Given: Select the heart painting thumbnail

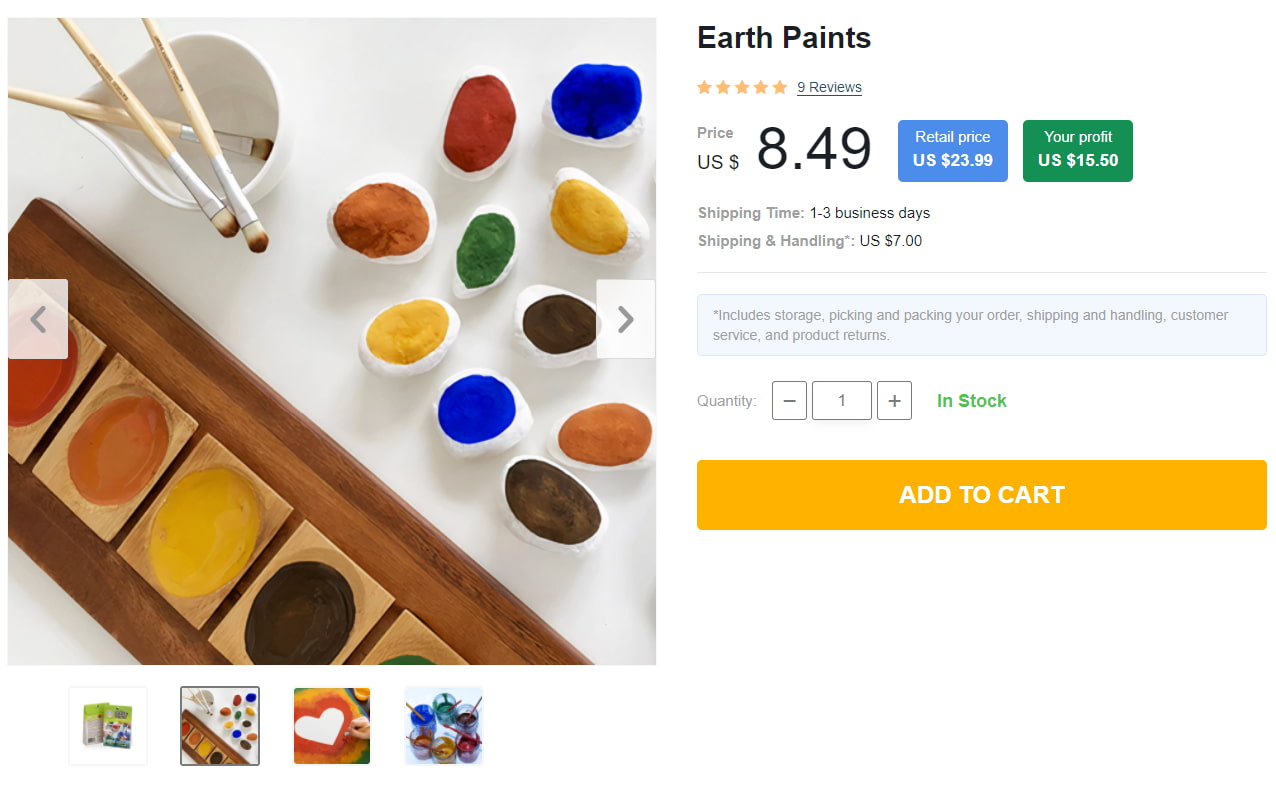Looking at the screenshot, I should click(331, 725).
